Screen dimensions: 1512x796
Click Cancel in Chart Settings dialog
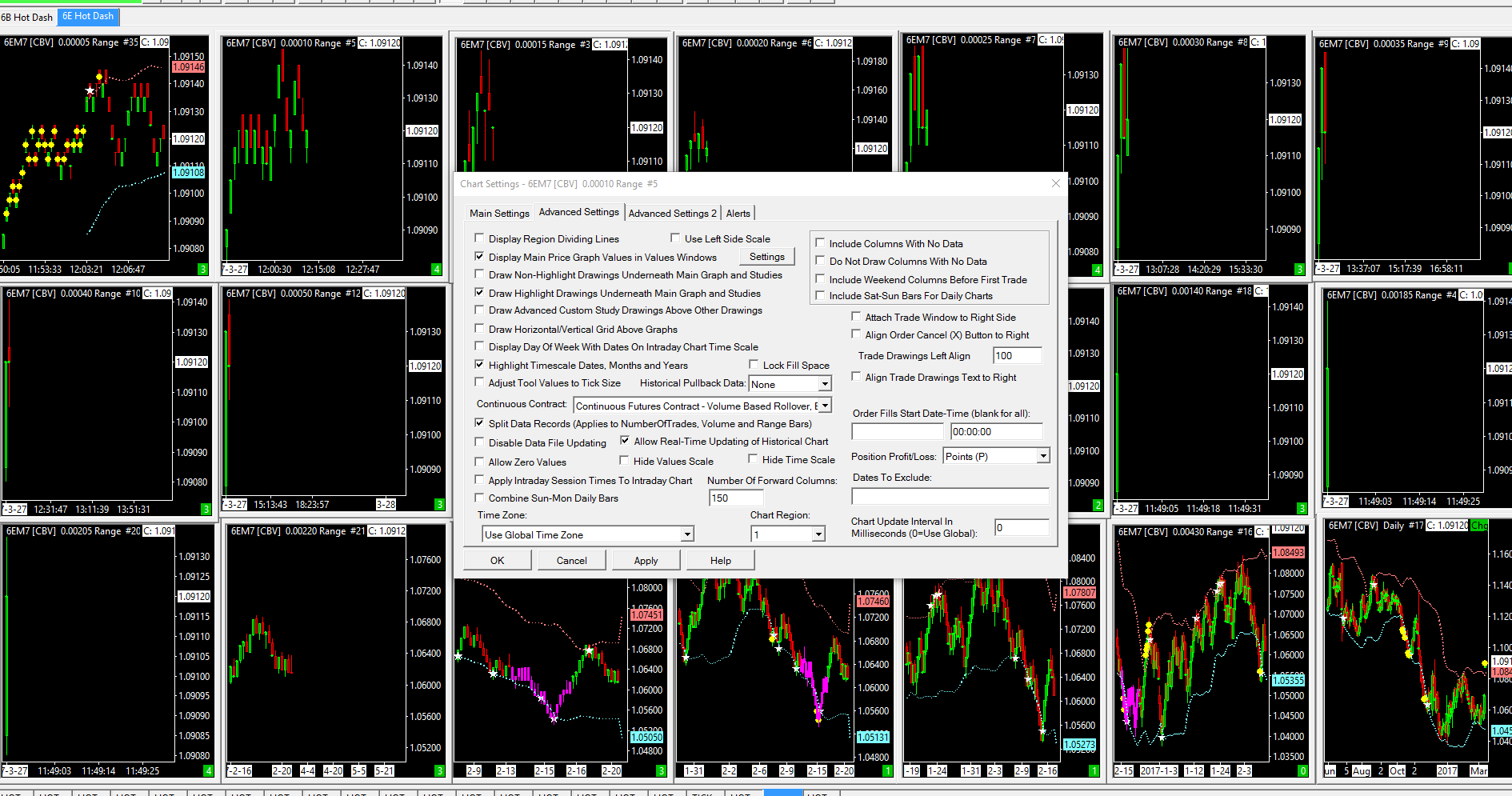[x=571, y=560]
